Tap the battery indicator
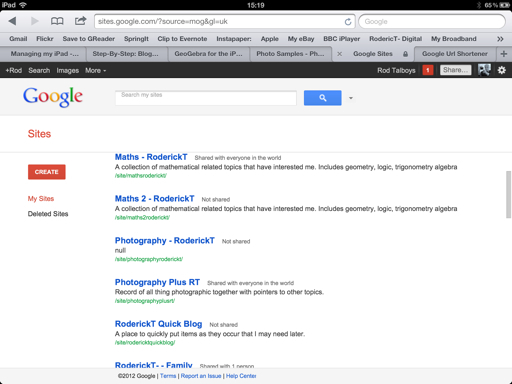The width and height of the screenshot is (512, 384). coord(505,5)
